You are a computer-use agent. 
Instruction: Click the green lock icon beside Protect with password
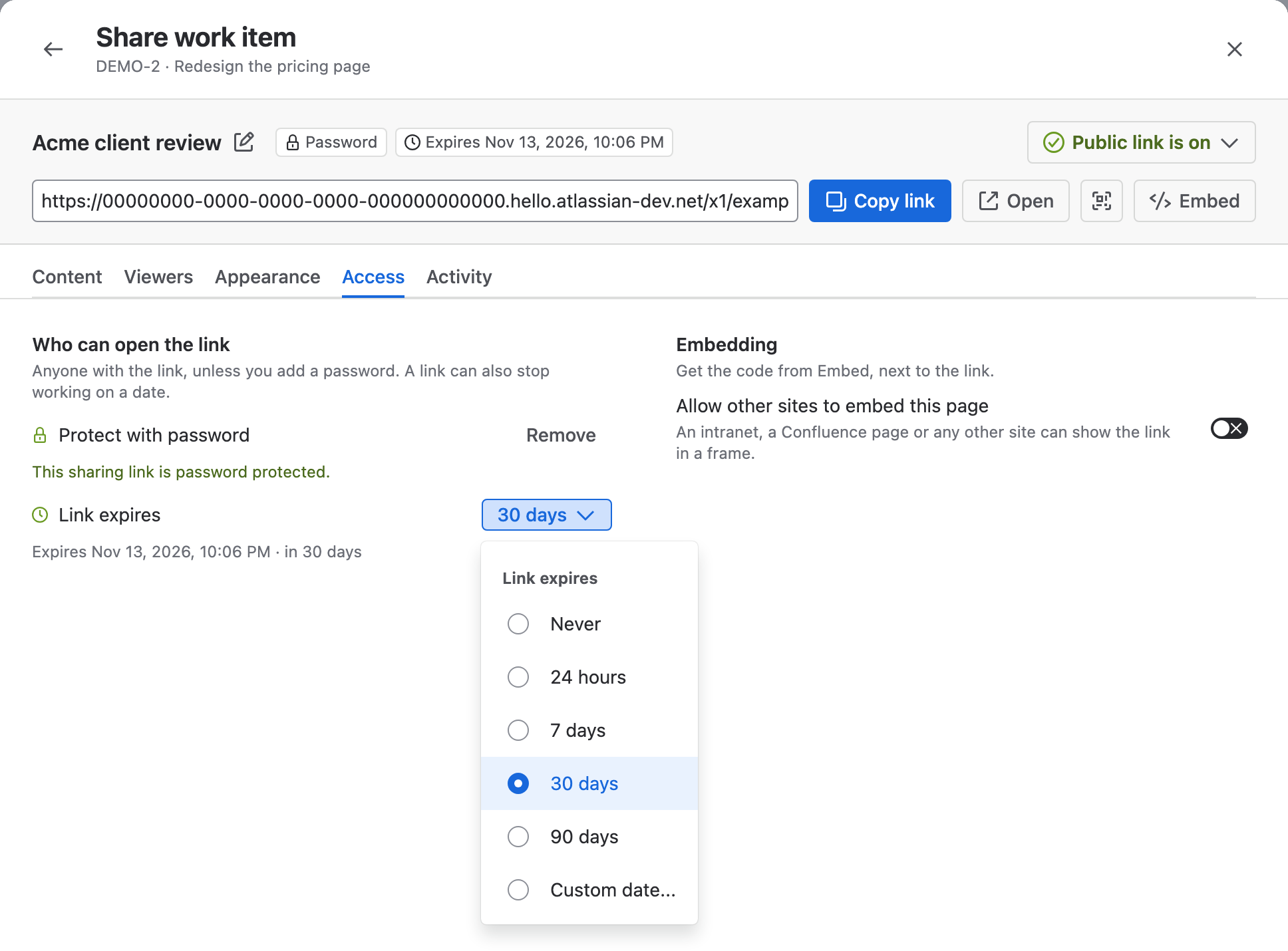pos(40,435)
